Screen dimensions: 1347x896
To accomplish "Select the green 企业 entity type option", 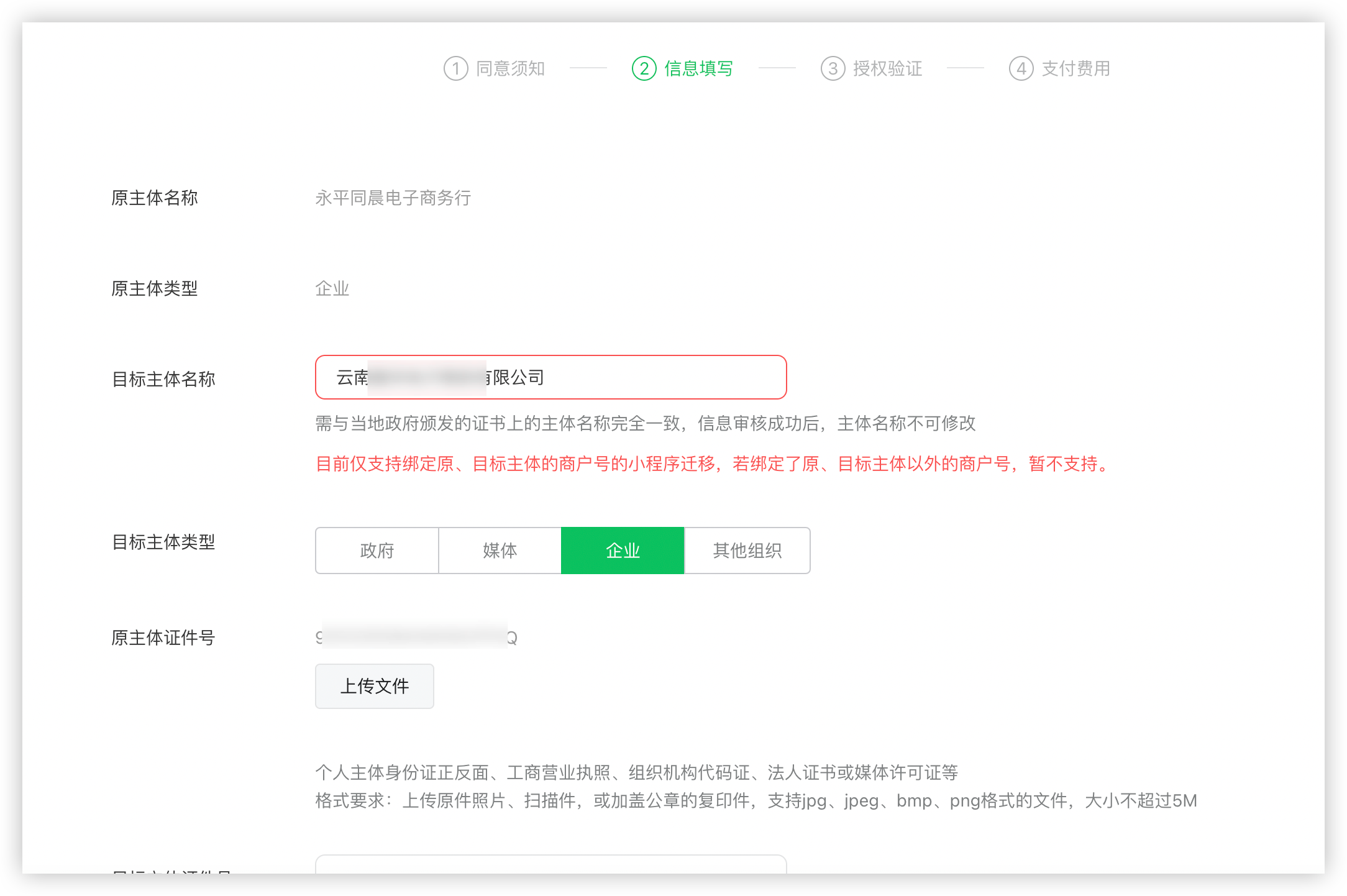I will pos(623,551).
